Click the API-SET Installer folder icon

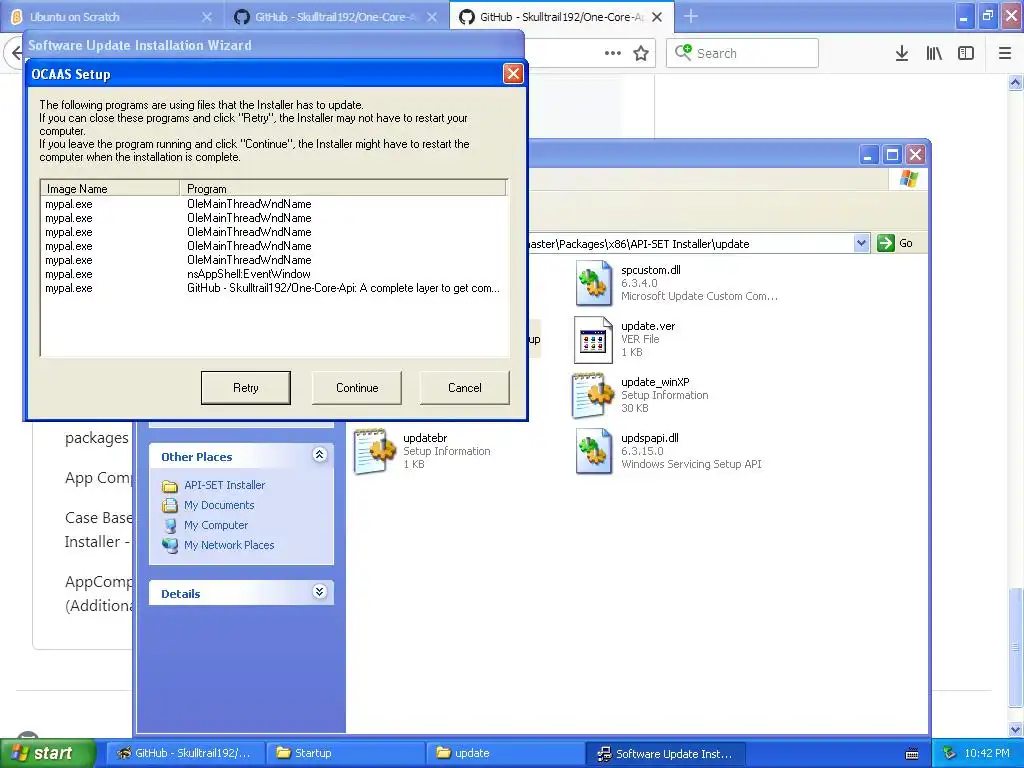pos(170,486)
